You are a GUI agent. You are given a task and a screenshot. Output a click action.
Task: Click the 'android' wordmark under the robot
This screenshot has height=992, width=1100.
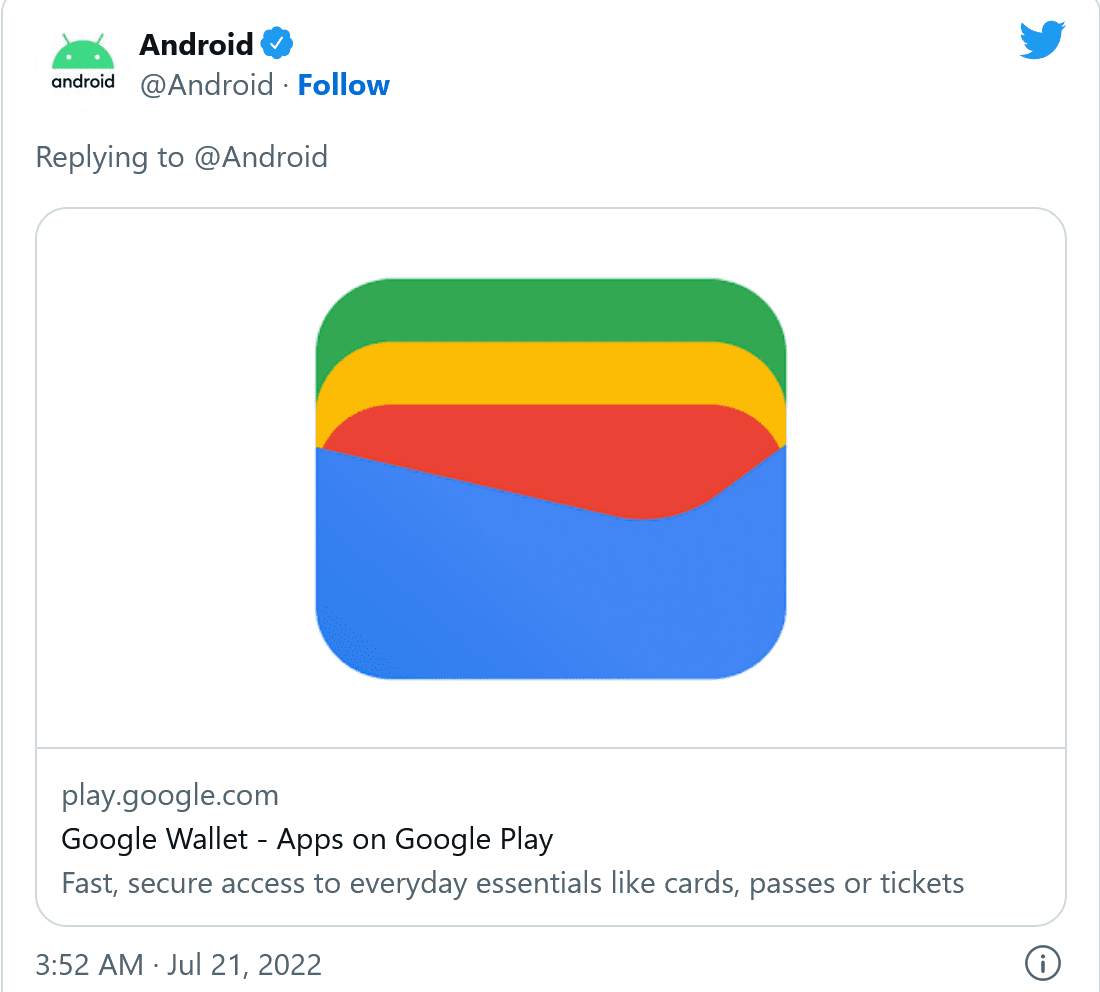(x=83, y=82)
